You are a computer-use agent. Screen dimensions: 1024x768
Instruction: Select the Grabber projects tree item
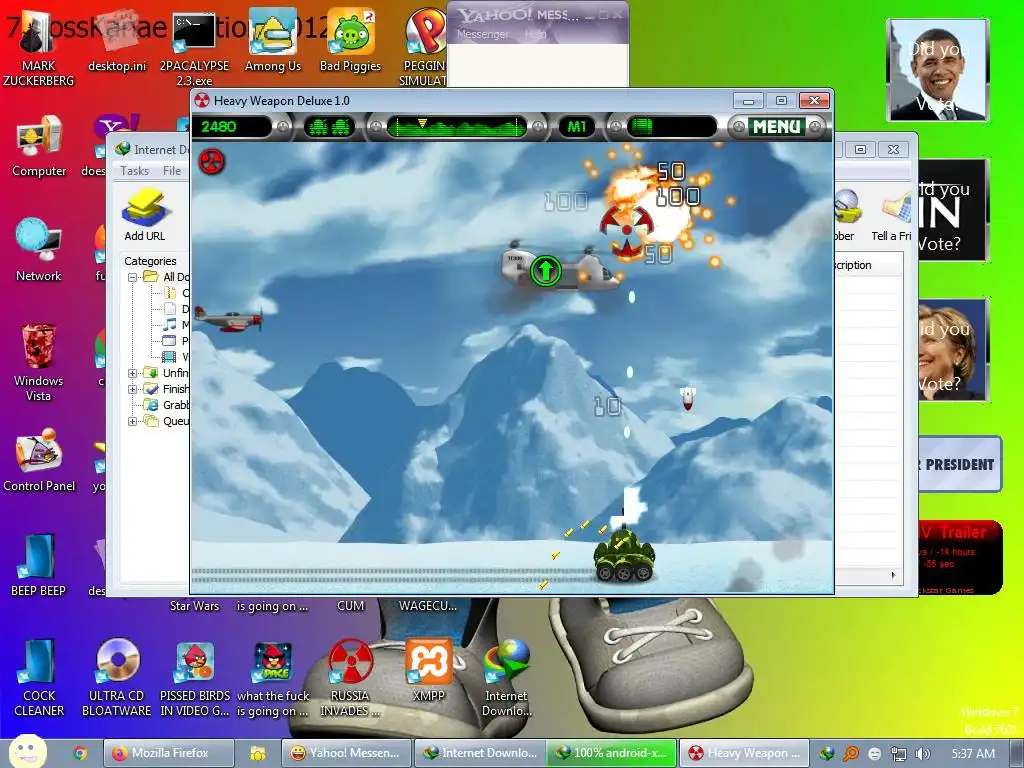tap(167, 405)
